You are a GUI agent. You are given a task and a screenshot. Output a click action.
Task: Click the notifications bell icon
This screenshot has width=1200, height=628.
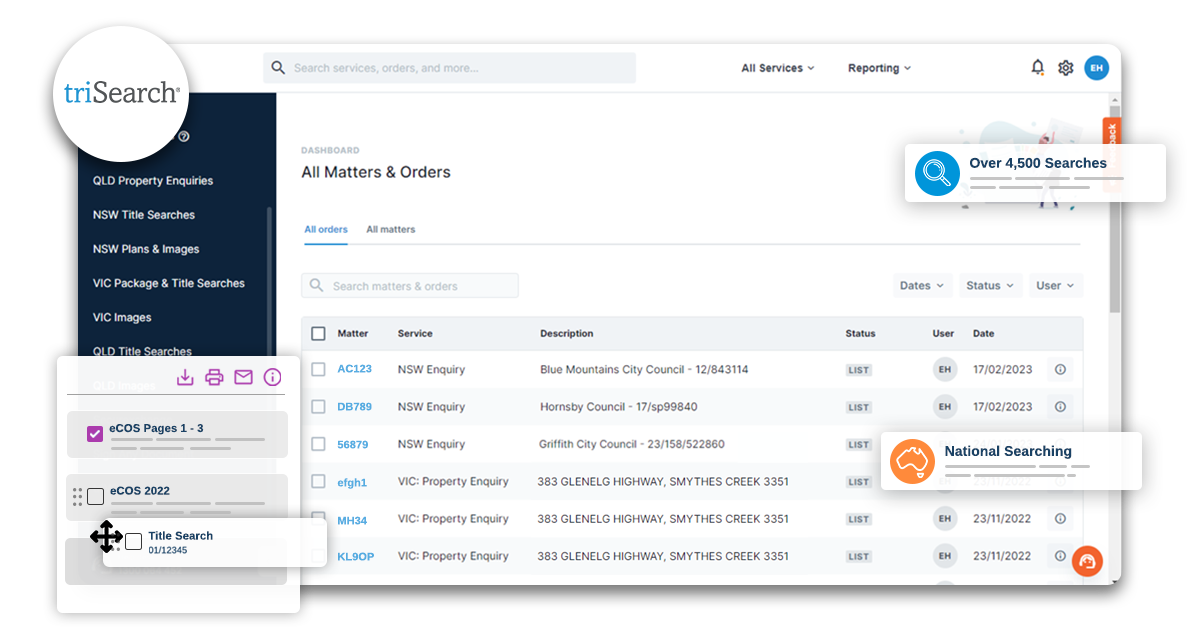point(1038,67)
